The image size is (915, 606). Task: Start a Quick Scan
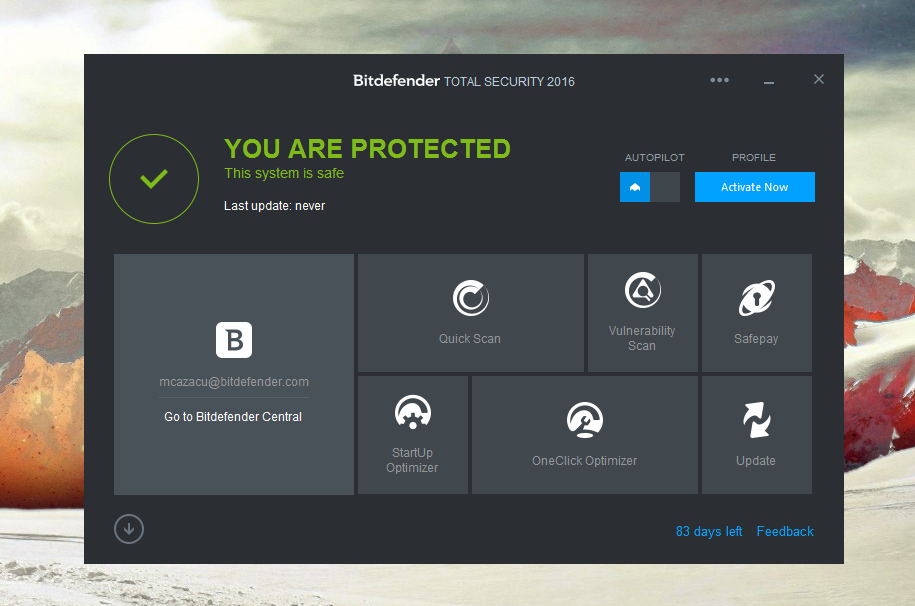point(470,313)
